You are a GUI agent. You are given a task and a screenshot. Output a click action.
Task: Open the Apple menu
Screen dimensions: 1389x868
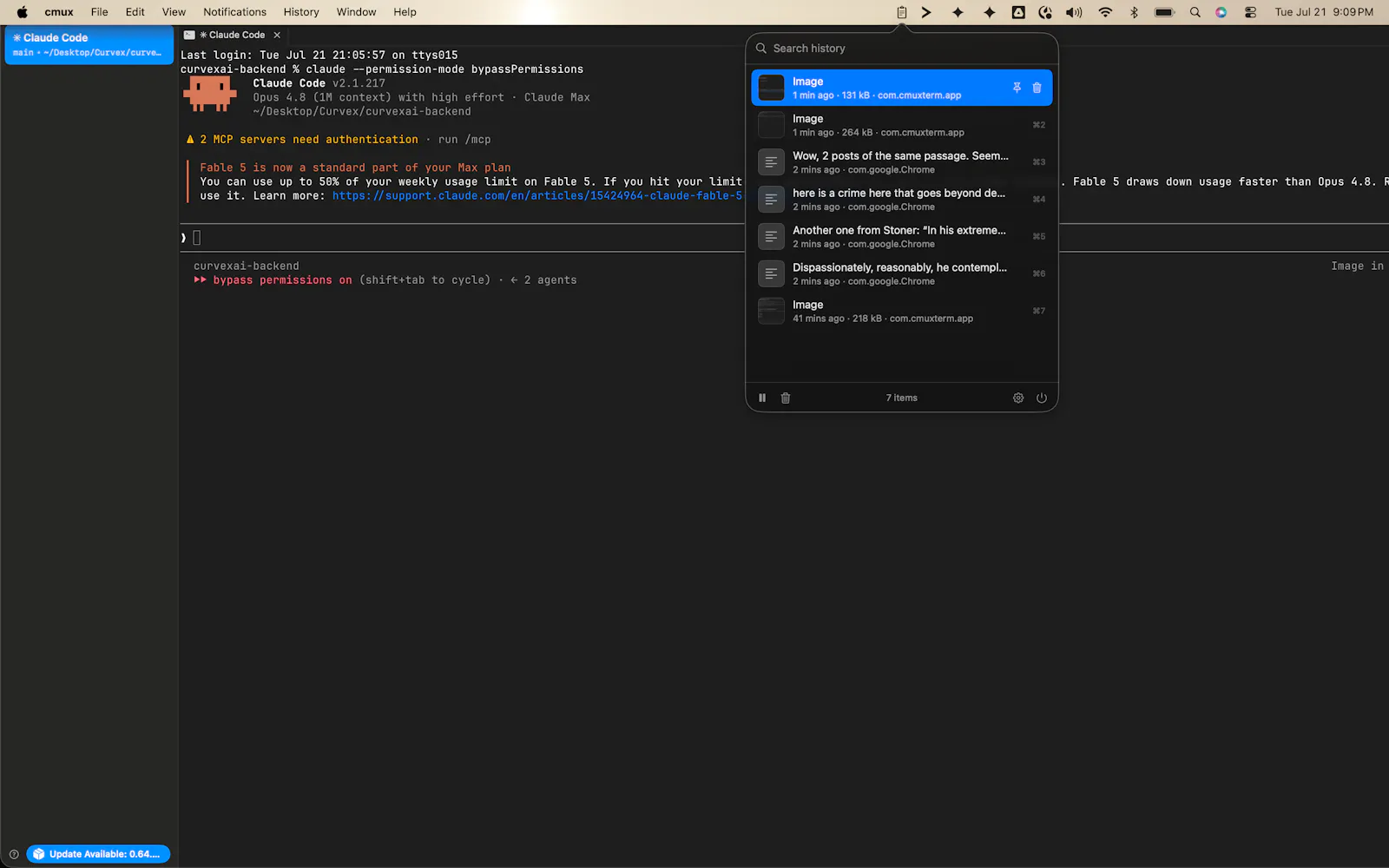coord(22,12)
